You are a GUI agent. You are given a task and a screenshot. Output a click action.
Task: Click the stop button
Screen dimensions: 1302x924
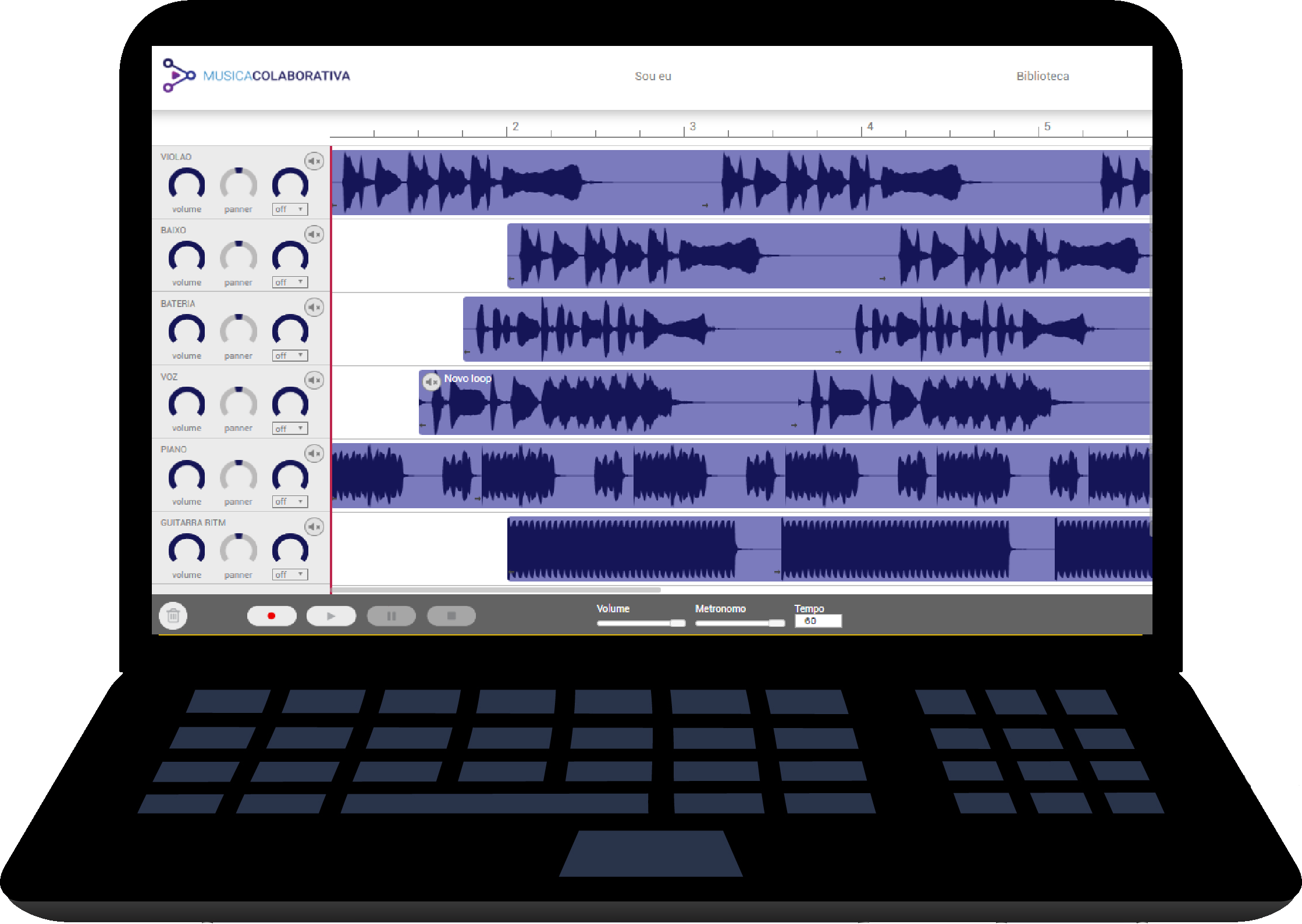click(x=451, y=616)
